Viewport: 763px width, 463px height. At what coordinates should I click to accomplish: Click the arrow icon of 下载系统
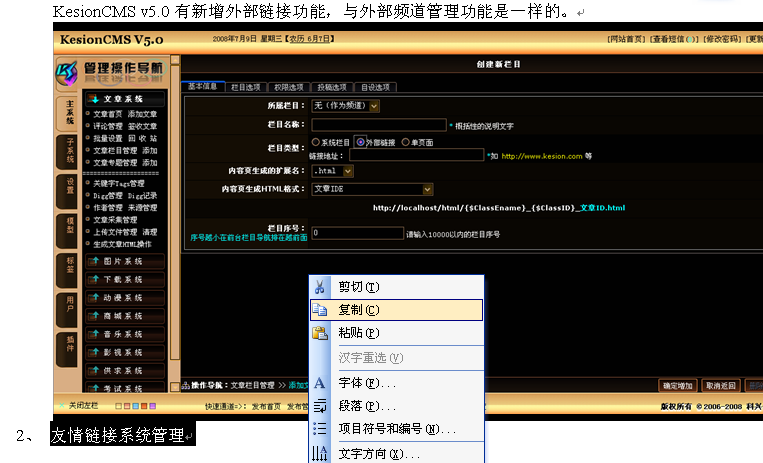coord(94,279)
